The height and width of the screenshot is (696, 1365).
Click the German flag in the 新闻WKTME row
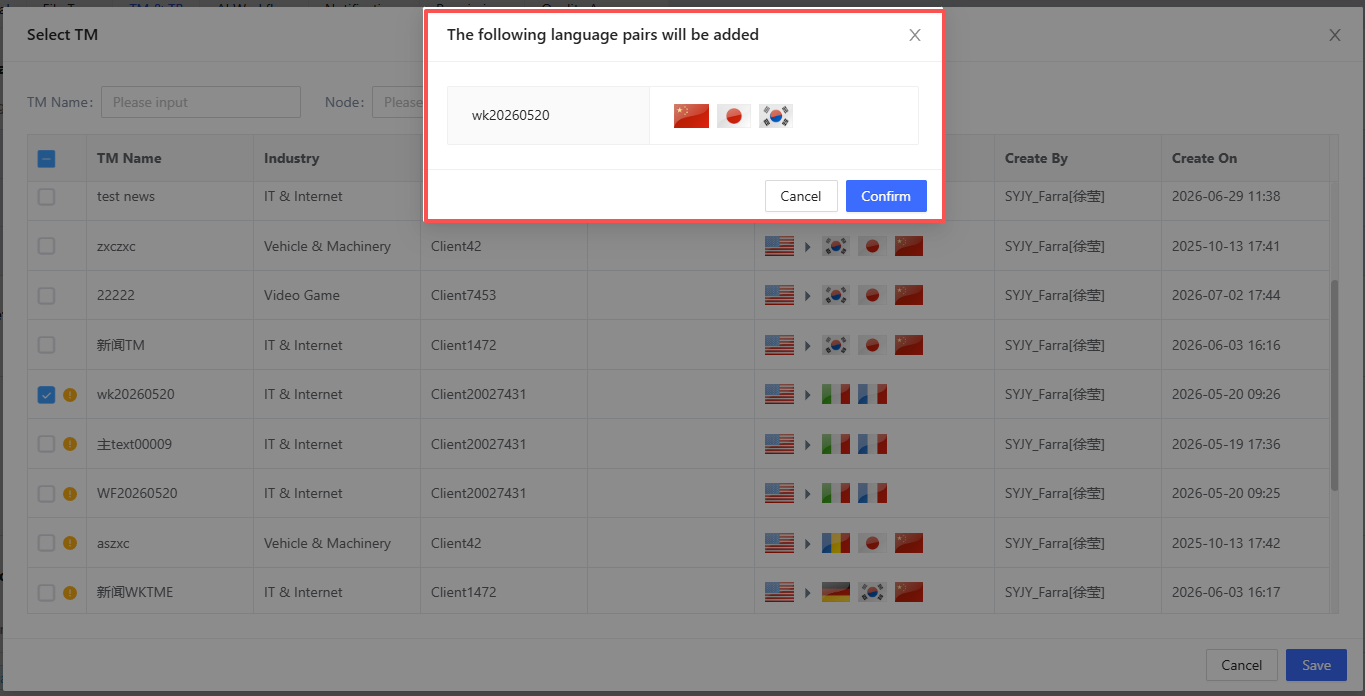point(835,592)
